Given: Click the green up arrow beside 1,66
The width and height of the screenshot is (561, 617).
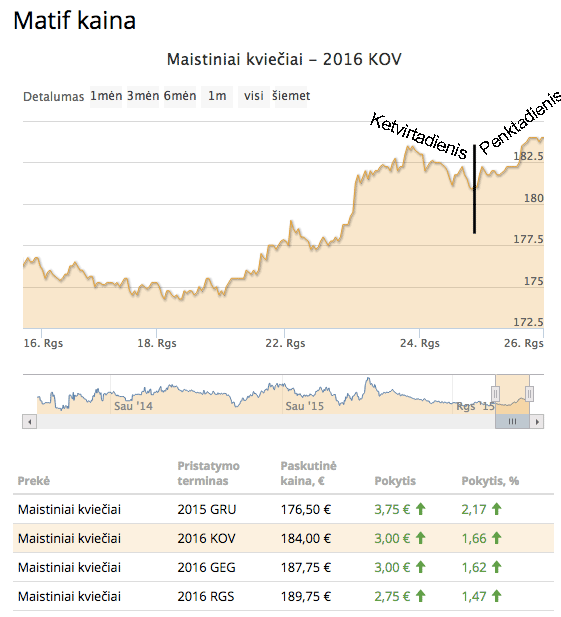Looking at the screenshot, I should (496, 538).
